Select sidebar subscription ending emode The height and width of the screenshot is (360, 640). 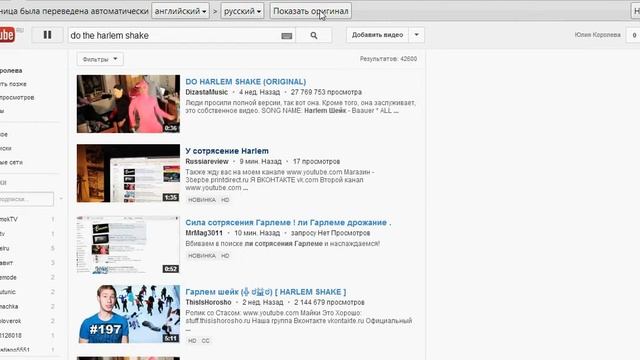(x=9, y=278)
